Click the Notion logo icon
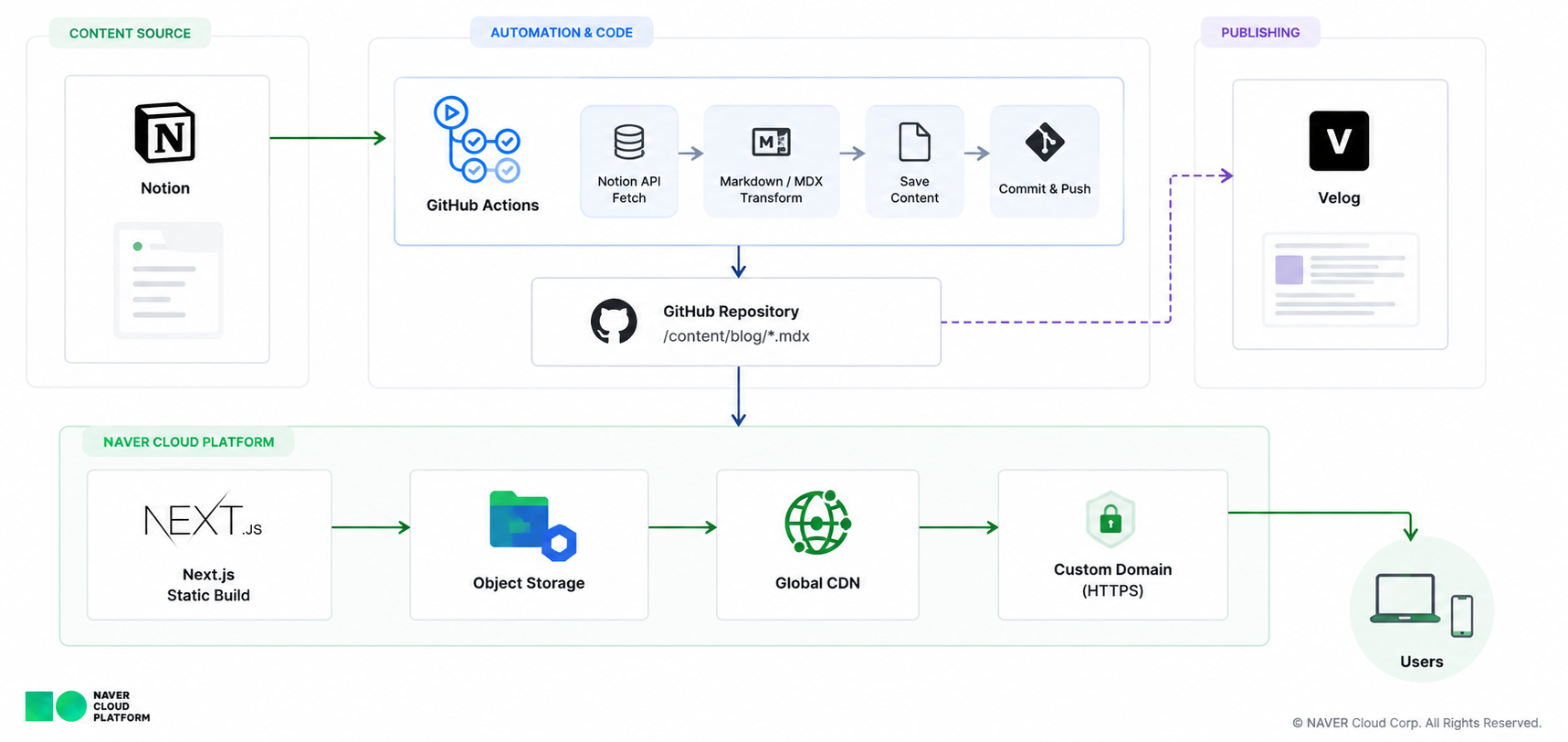The image size is (1568, 742). point(165,132)
